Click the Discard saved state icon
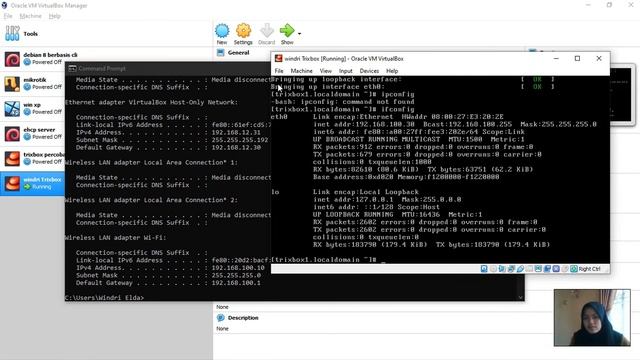640x360 pixels. (x=267, y=31)
